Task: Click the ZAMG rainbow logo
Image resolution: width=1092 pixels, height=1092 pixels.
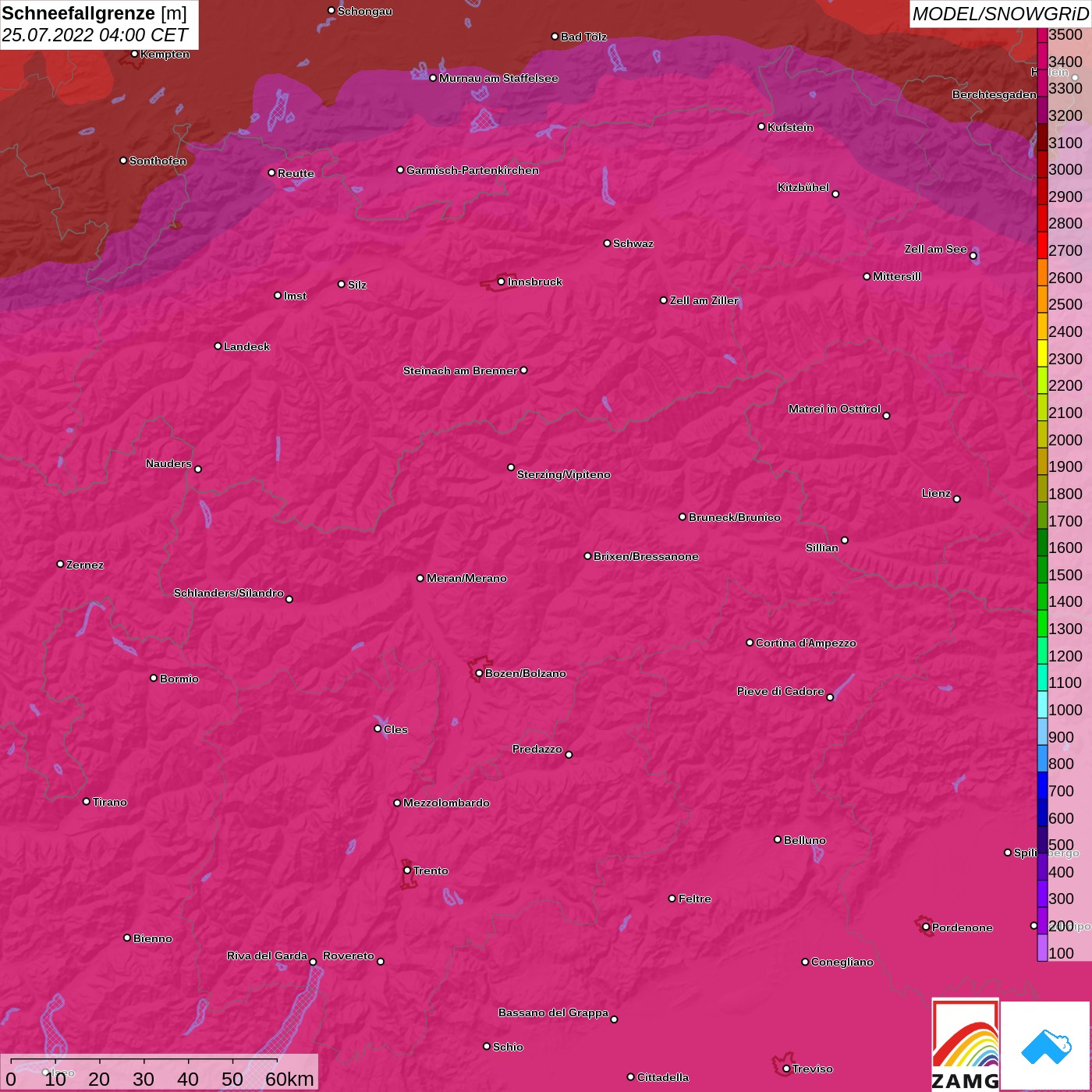Action: coord(965,1044)
